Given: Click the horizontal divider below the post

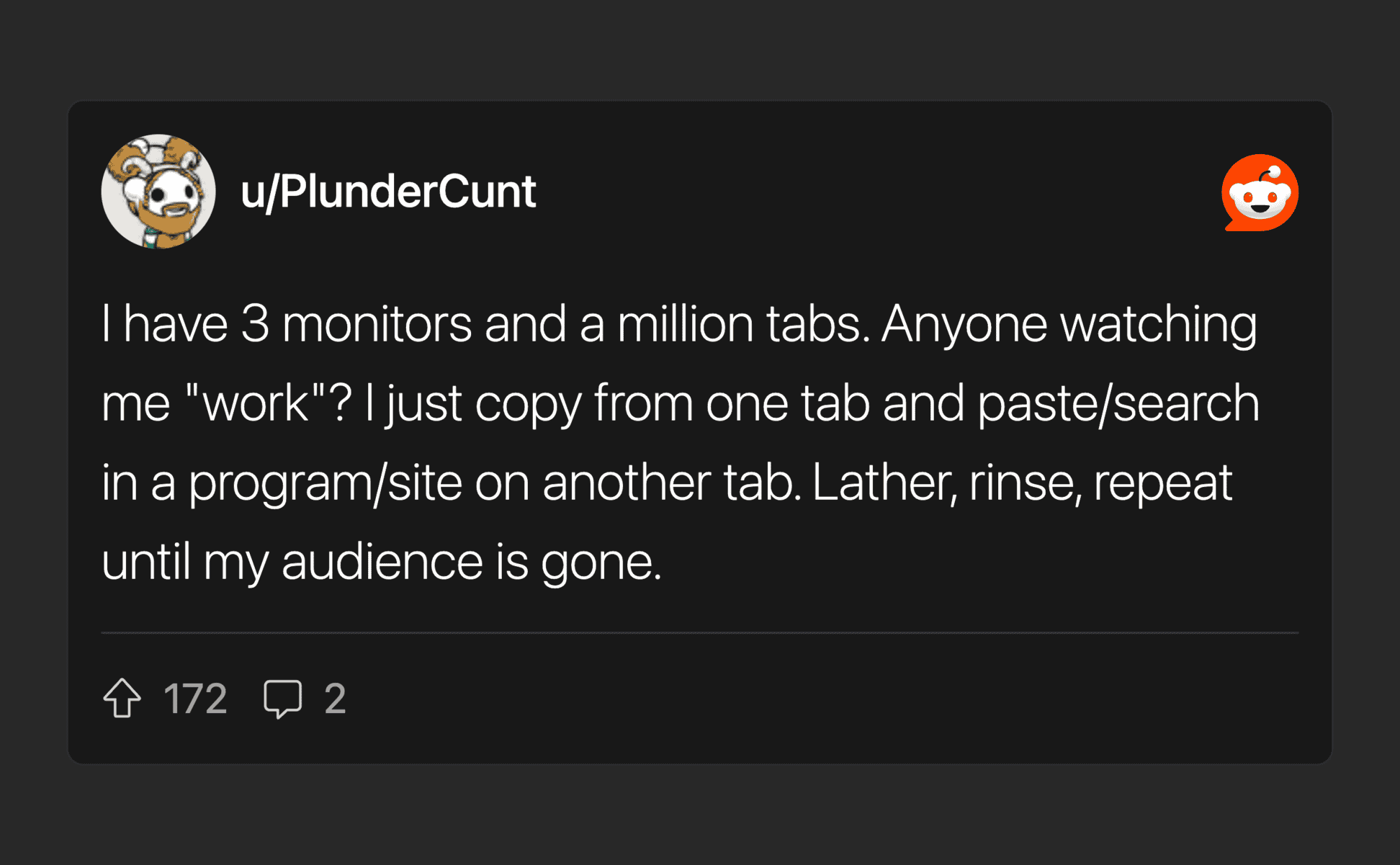Looking at the screenshot, I should [700, 632].
